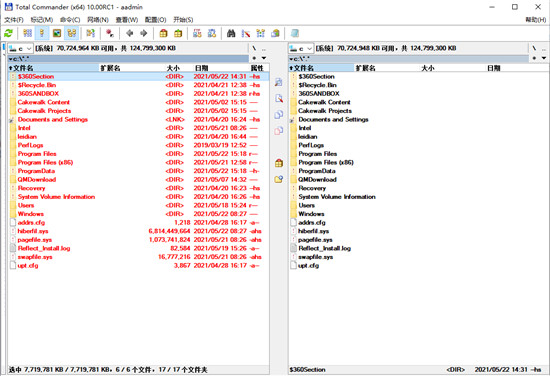Open the 文件(F) menu
Image resolution: width=550 pixels, height=376 pixels.
coord(14,20)
